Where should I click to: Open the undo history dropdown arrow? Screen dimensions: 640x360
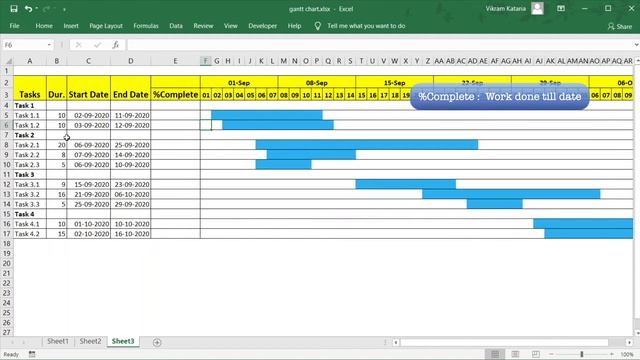(36, 9)
